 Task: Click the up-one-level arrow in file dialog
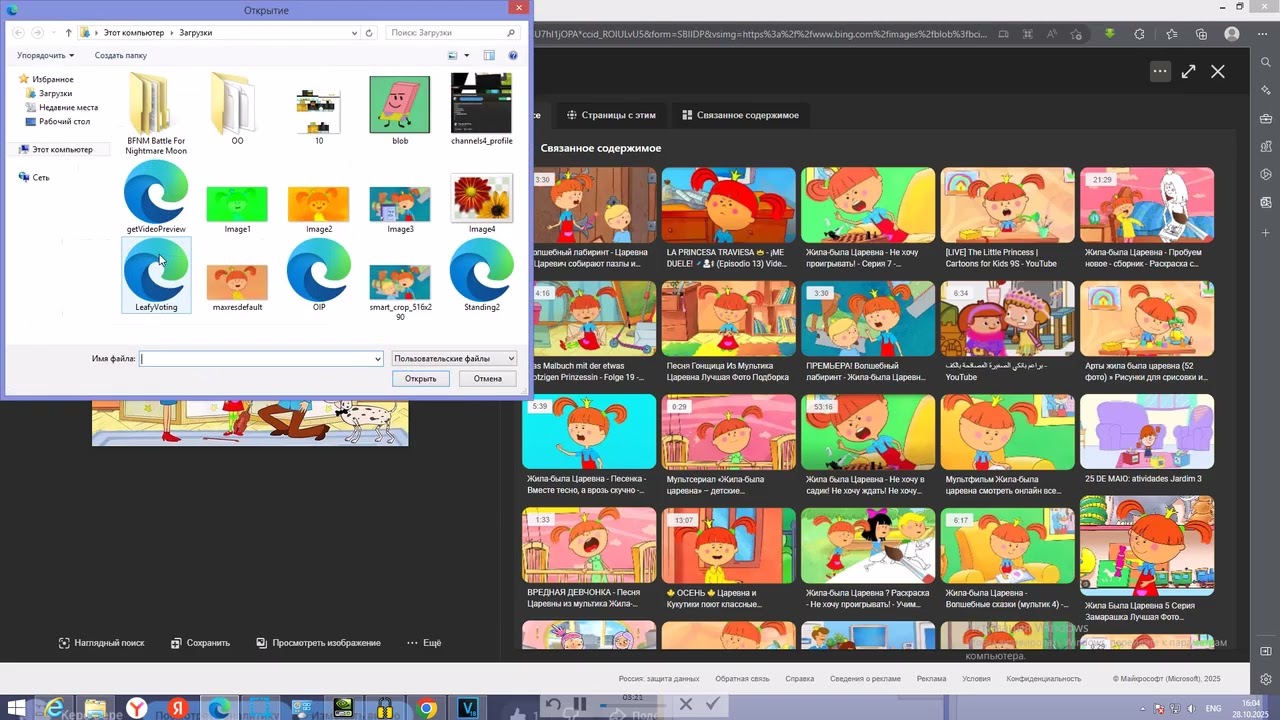tap(68, 33)
